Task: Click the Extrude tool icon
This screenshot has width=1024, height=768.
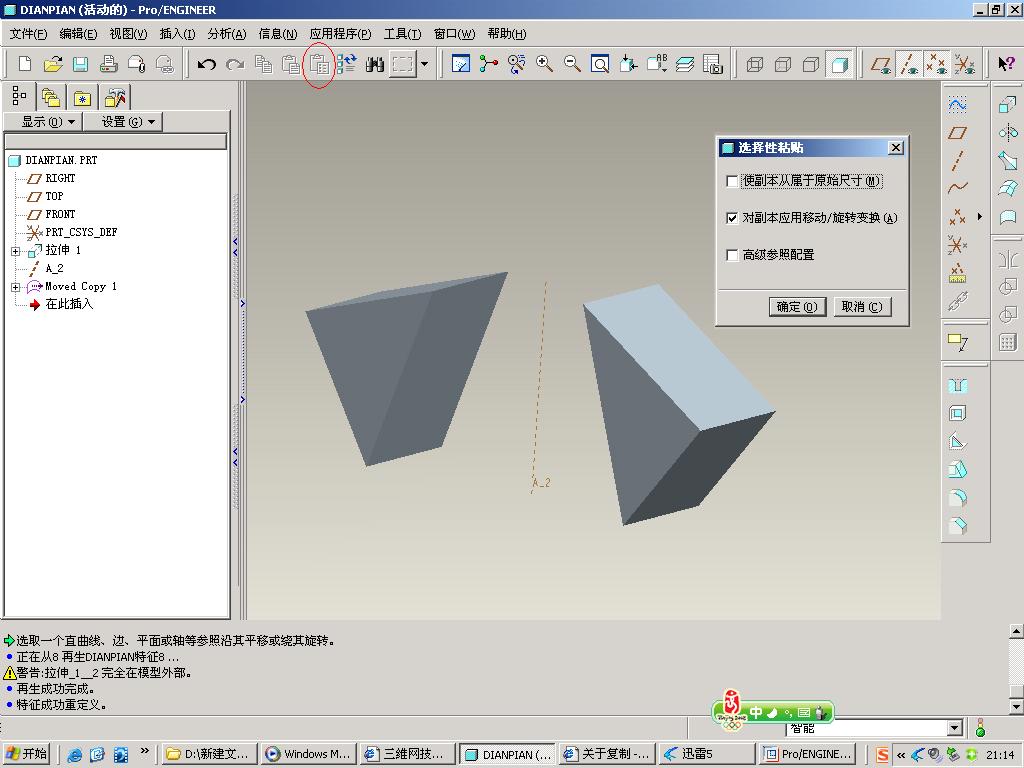Action: click(x=1008, y=104)
